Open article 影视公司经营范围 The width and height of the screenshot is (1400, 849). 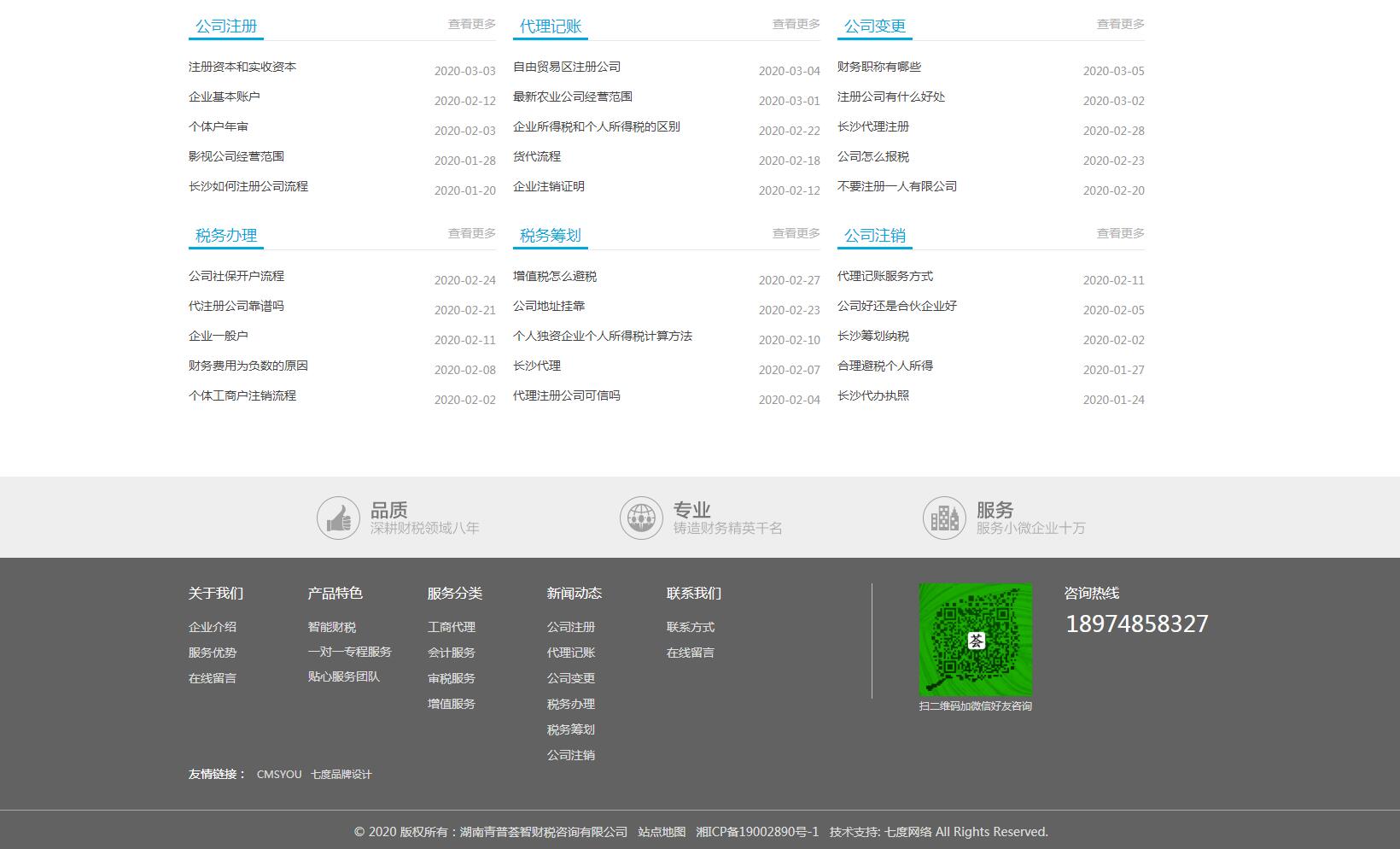[x=236, y=156]
